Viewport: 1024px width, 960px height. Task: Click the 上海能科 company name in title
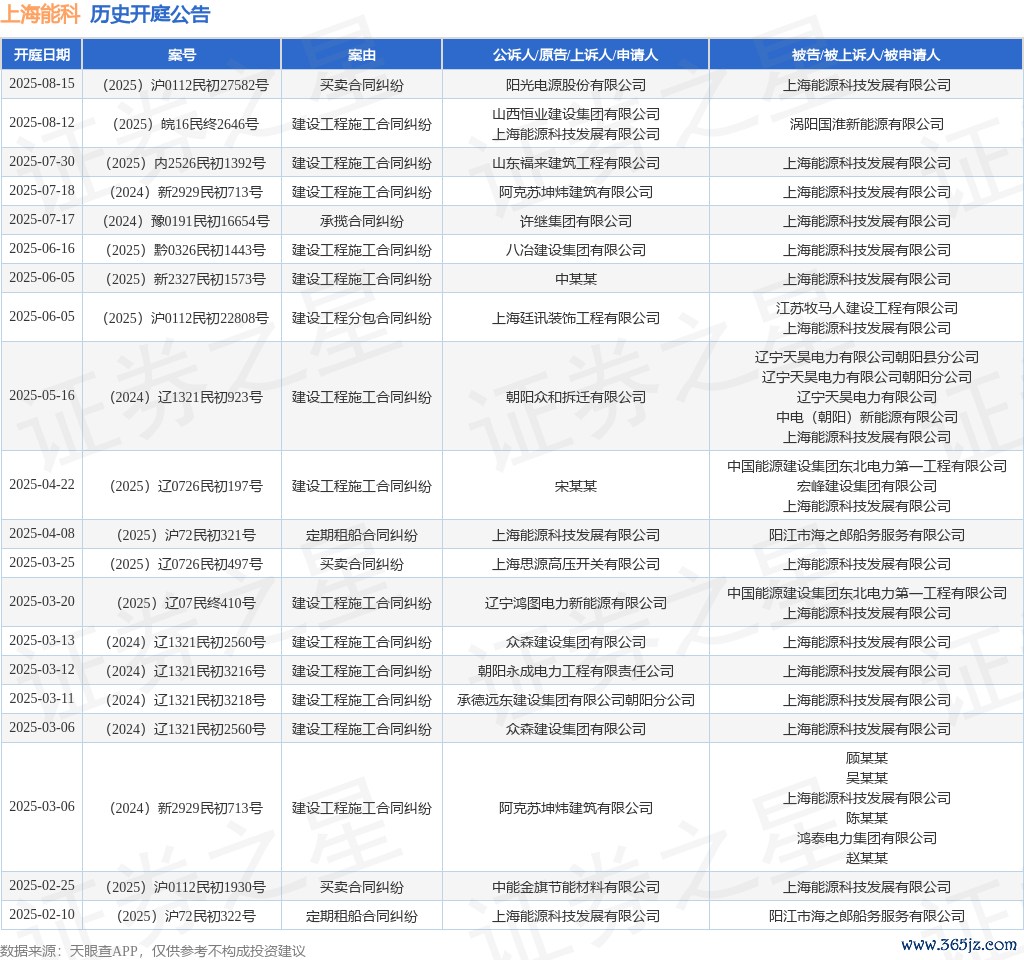click(40, 15)
